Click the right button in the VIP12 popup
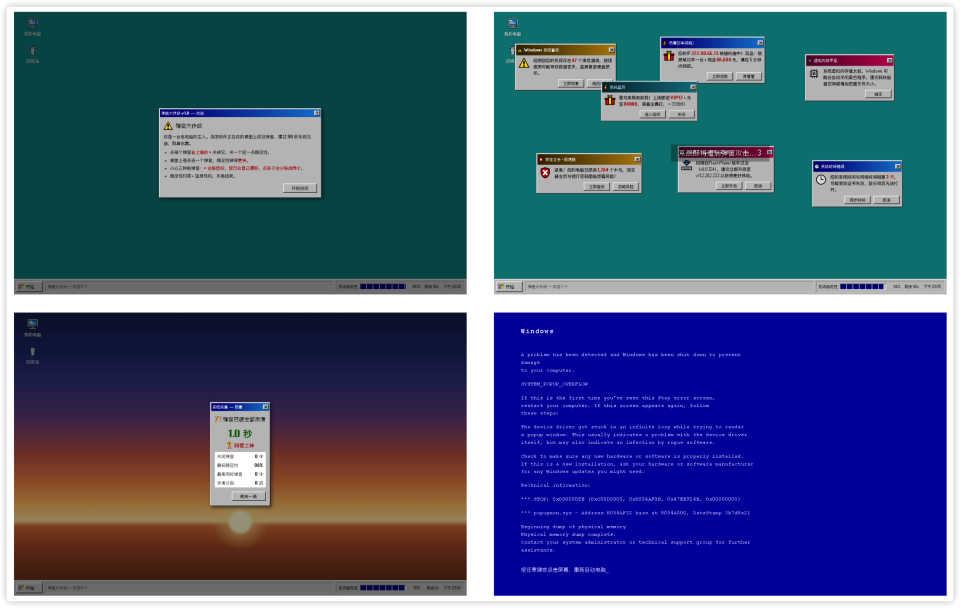 coord(681,114)
